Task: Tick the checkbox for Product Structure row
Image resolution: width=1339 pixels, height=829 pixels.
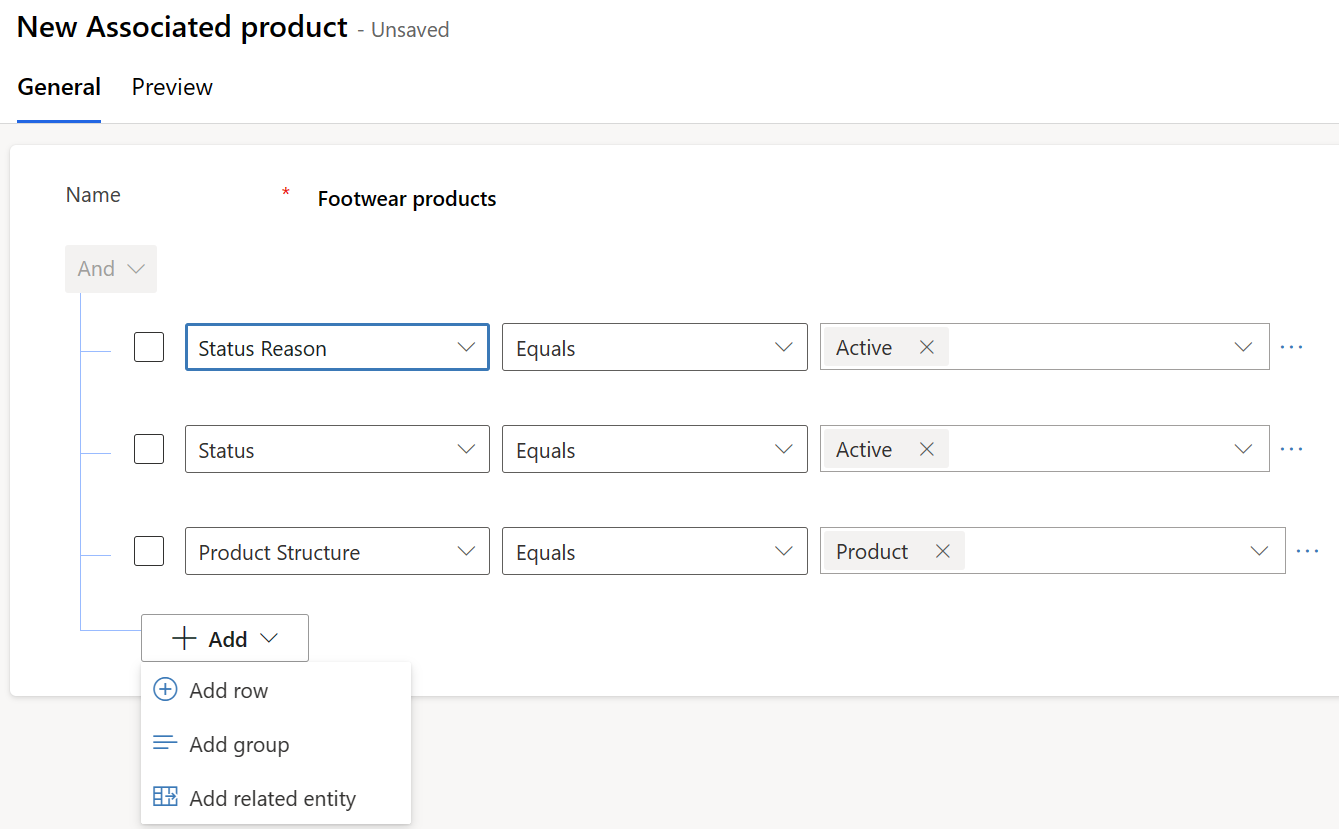Action: [149, 551]
